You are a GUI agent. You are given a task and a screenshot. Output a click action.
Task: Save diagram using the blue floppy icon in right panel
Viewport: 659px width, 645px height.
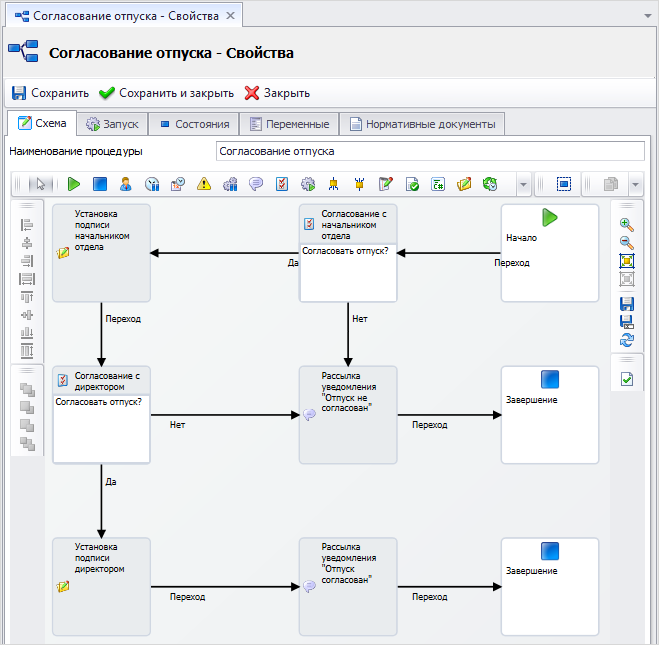pos(627,304)
